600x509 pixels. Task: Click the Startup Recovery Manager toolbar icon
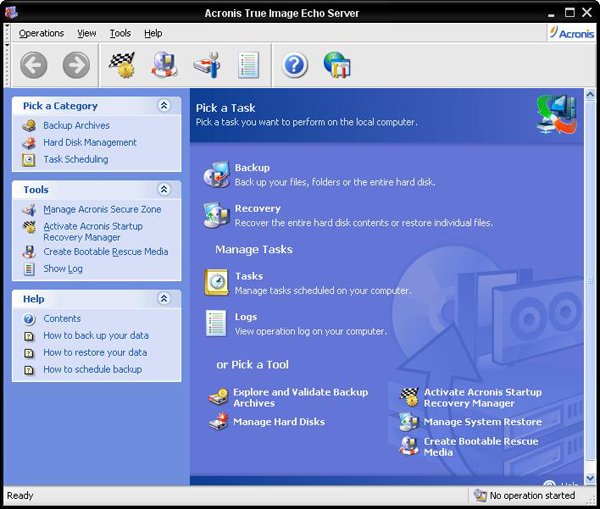[x=122, y=65]
